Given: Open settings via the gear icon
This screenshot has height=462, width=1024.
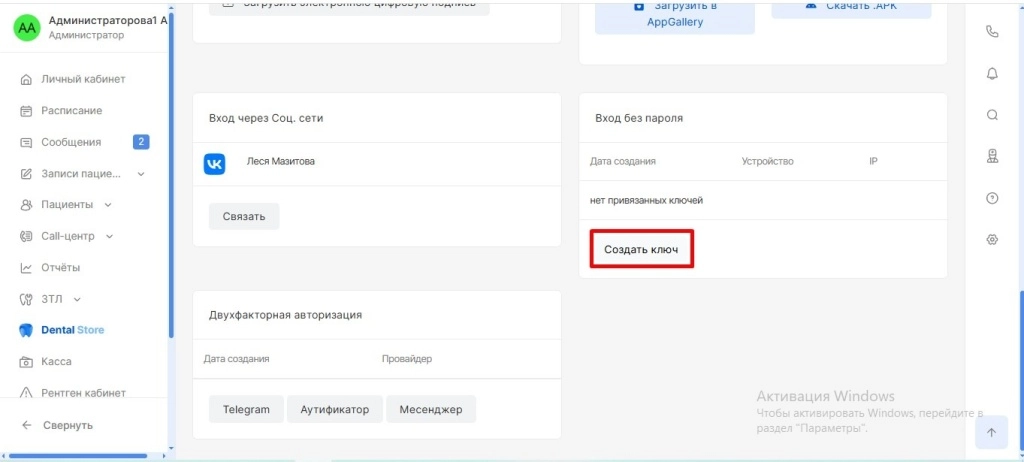Looking at the screenshot, I should [992, 239].
